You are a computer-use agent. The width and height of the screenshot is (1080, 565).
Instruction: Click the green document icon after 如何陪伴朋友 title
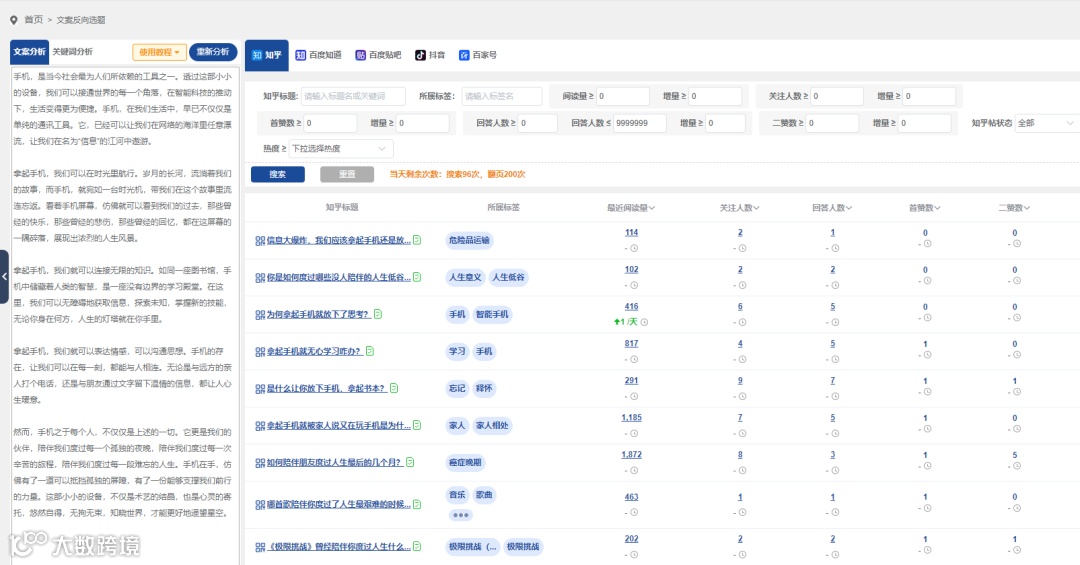click(x=410, y=462)
